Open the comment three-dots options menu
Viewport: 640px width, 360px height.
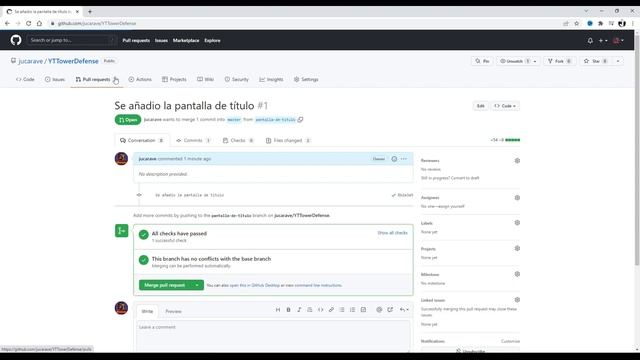click(x=404, y=159)
